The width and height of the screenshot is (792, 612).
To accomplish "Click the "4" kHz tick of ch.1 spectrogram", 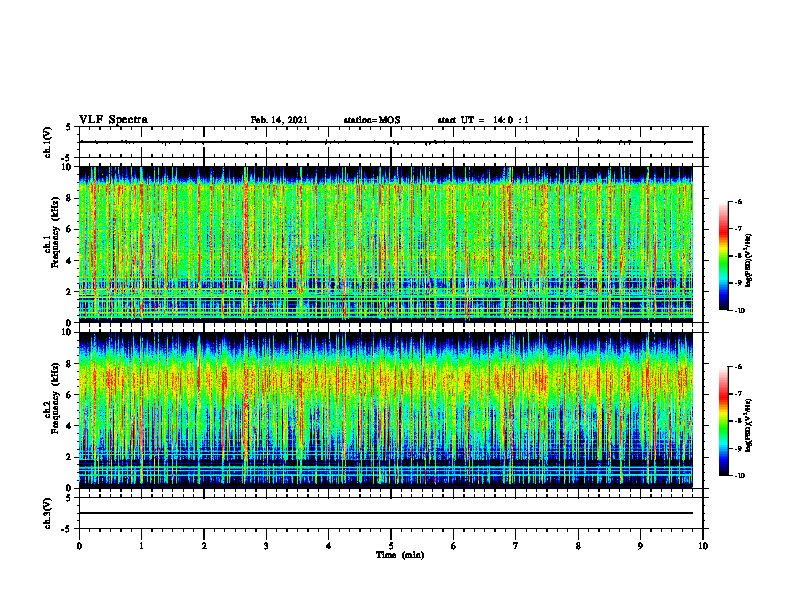I will point(70,261).
